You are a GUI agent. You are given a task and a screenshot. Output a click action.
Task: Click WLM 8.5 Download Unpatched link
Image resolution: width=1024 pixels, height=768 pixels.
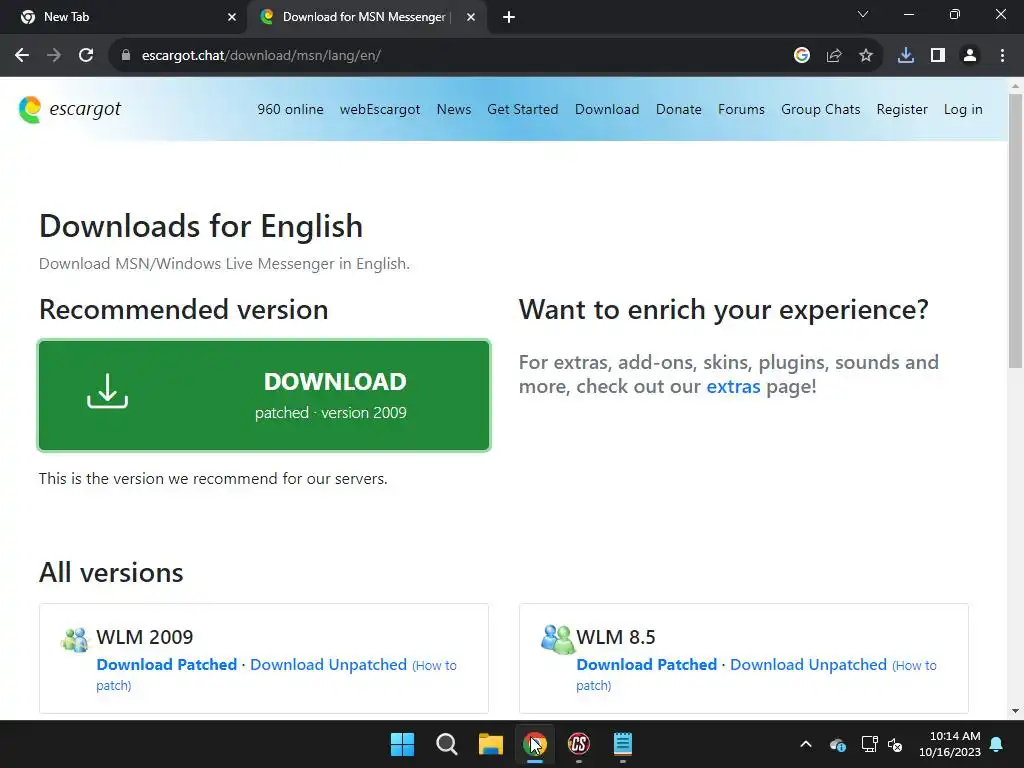click(x=808, y=665)
